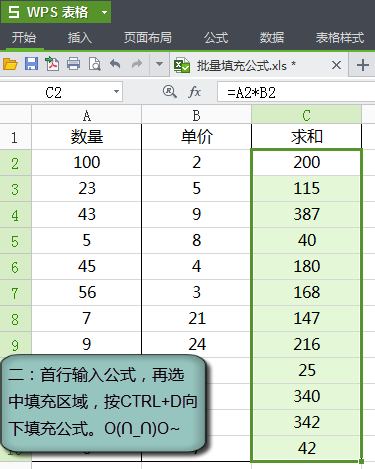Click the Print icon
Viewport: 375px width, 469px height.
73,64
